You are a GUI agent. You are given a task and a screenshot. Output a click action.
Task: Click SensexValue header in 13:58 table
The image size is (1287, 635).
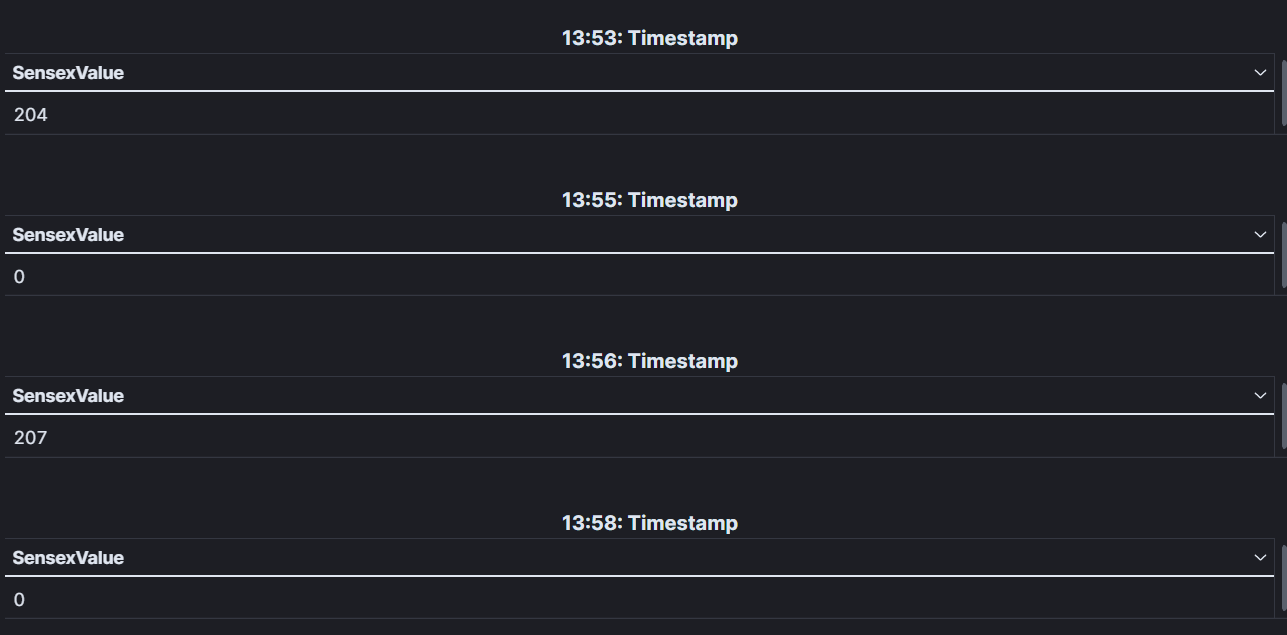click(x=68, y=558)
